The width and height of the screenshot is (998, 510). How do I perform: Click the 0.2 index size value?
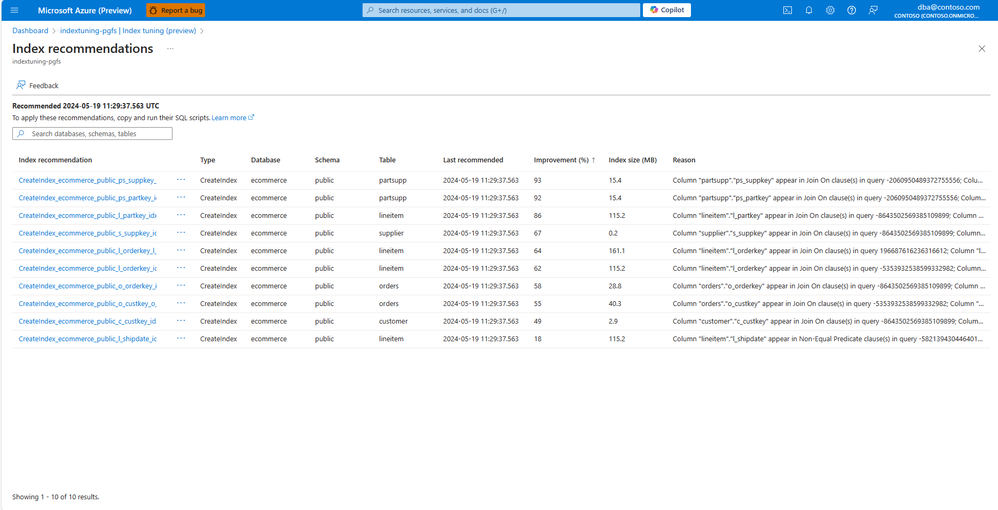(613, 233)
